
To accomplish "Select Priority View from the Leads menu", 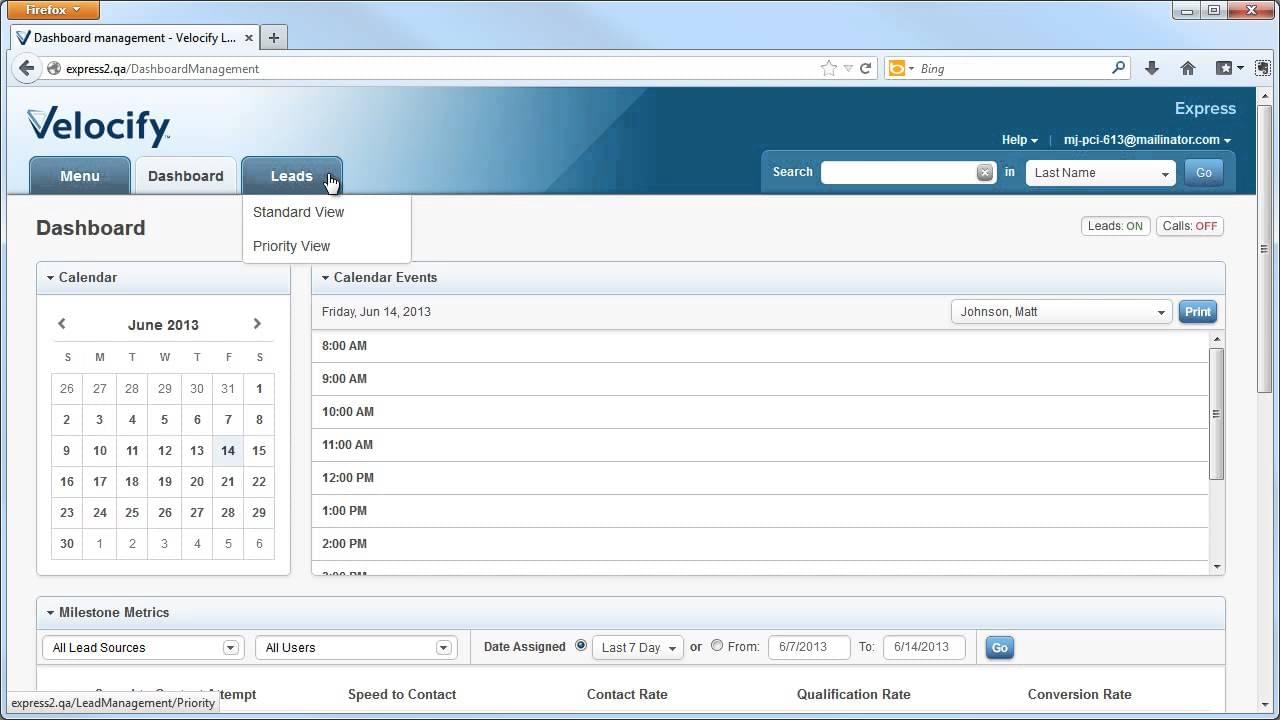I will 291,246.
